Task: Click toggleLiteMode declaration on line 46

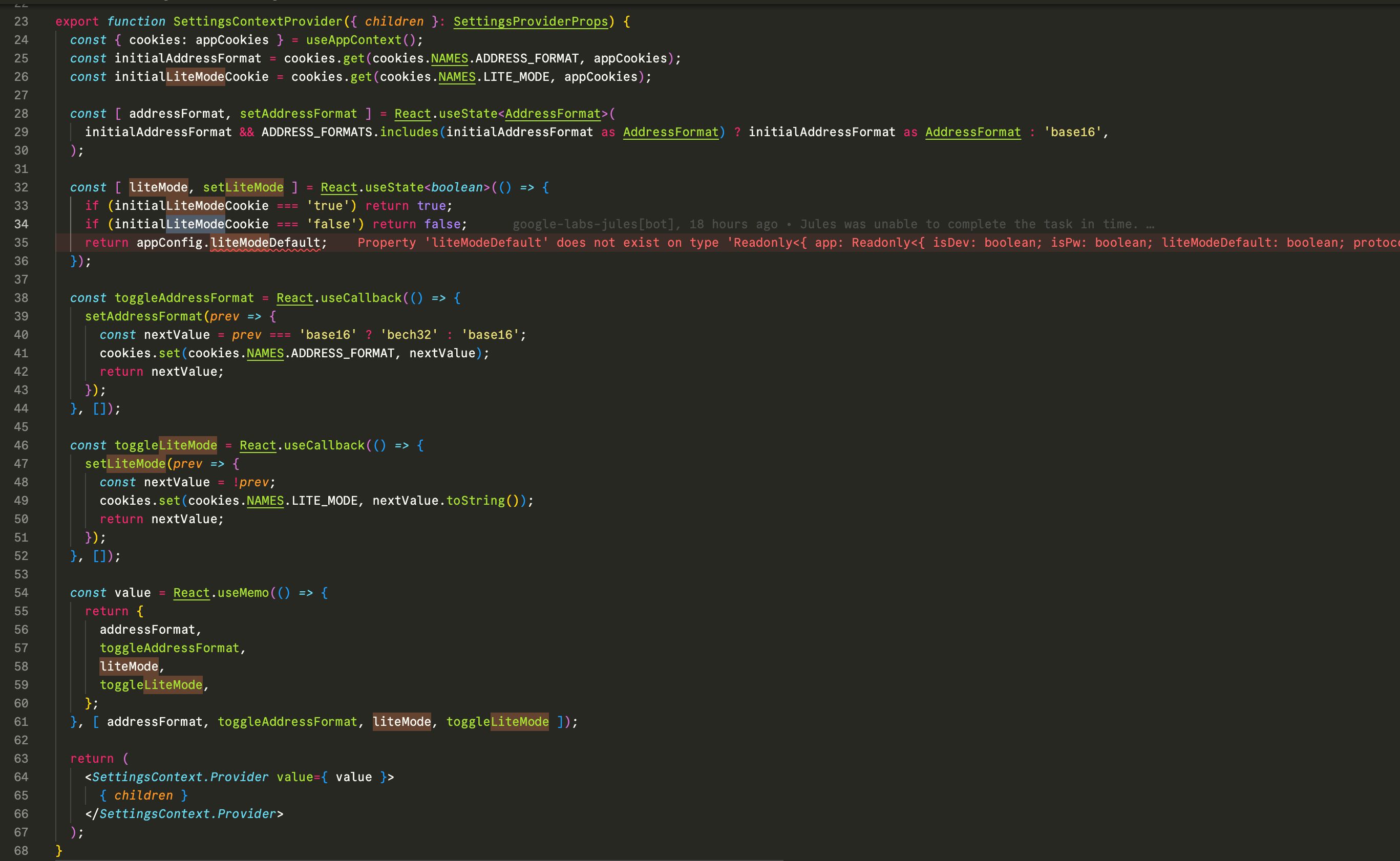Action: coord(166,445)
